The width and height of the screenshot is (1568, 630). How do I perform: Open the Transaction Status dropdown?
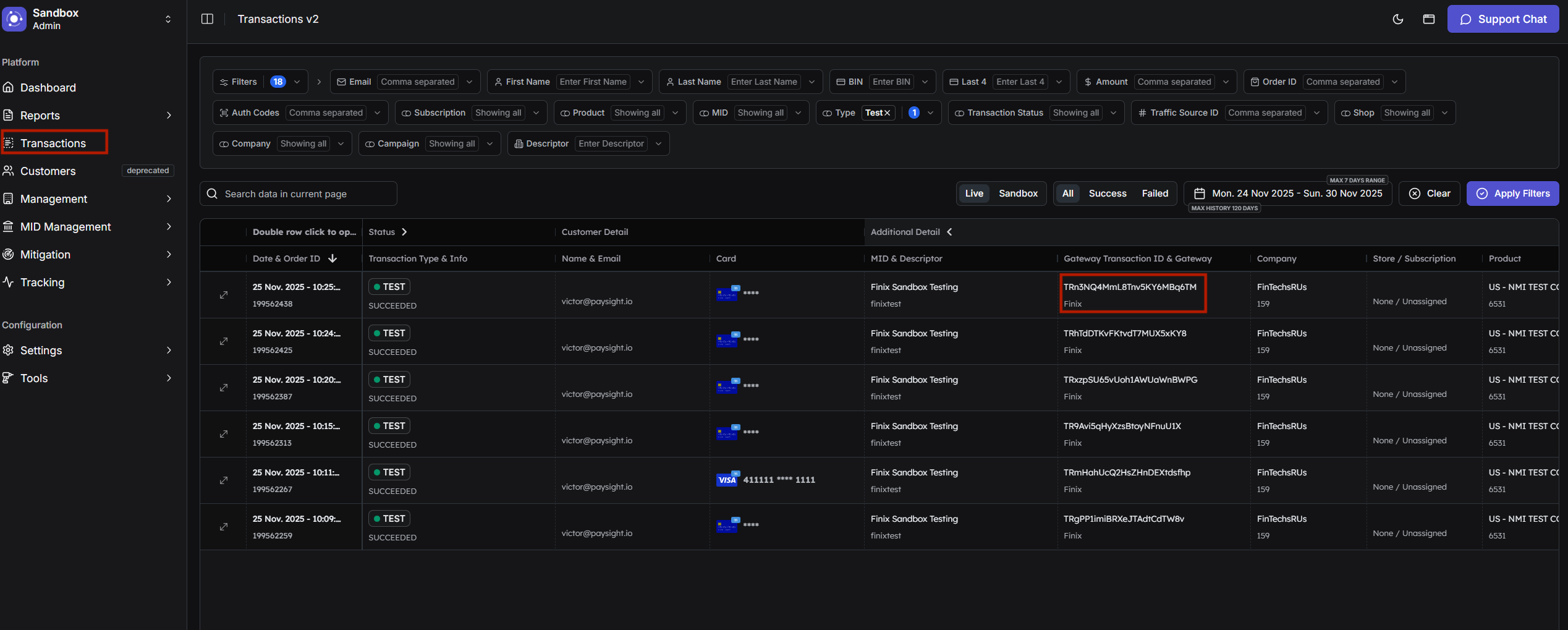coord(1114,113)
